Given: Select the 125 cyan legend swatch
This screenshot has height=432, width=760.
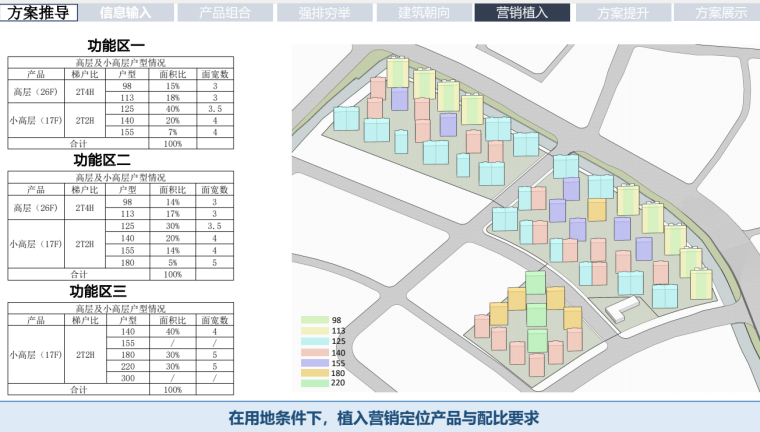Looking at the screenshot, I should tap(314, 341).
